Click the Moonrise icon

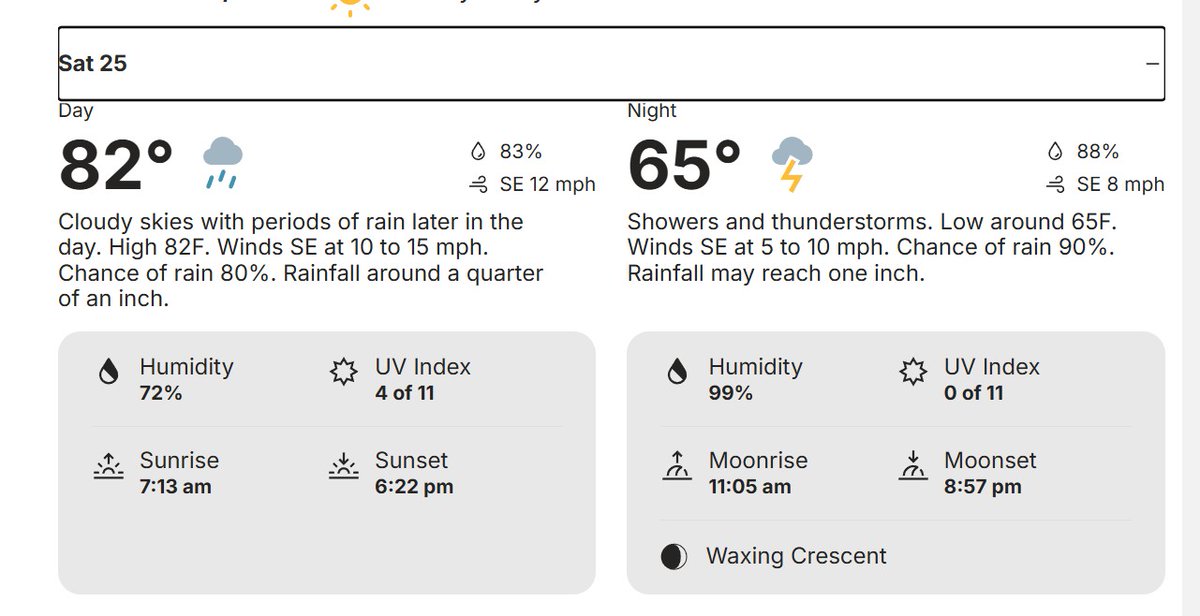(x=677, y=466)
